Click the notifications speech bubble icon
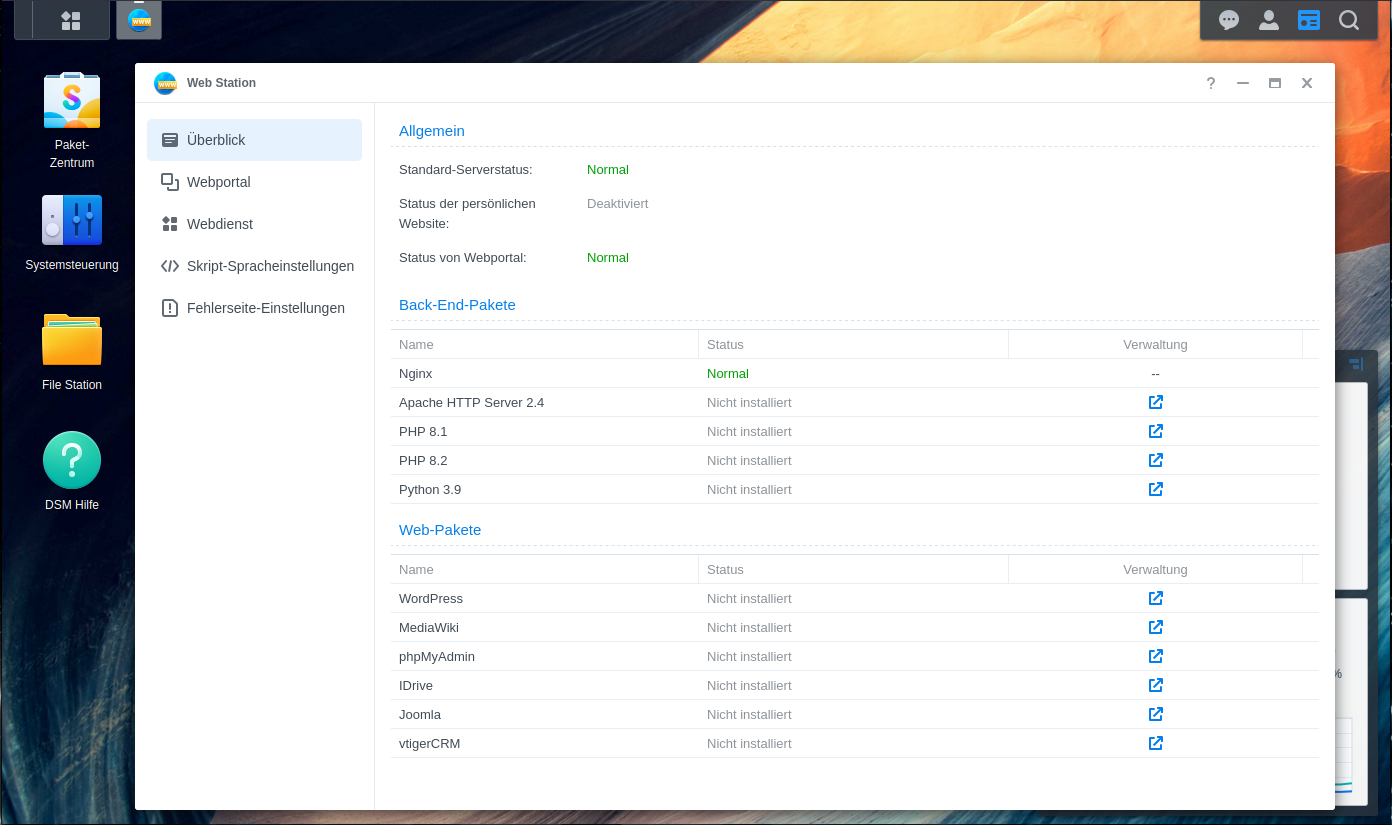Screen dimensions: 1392x825 point(1229,20)
